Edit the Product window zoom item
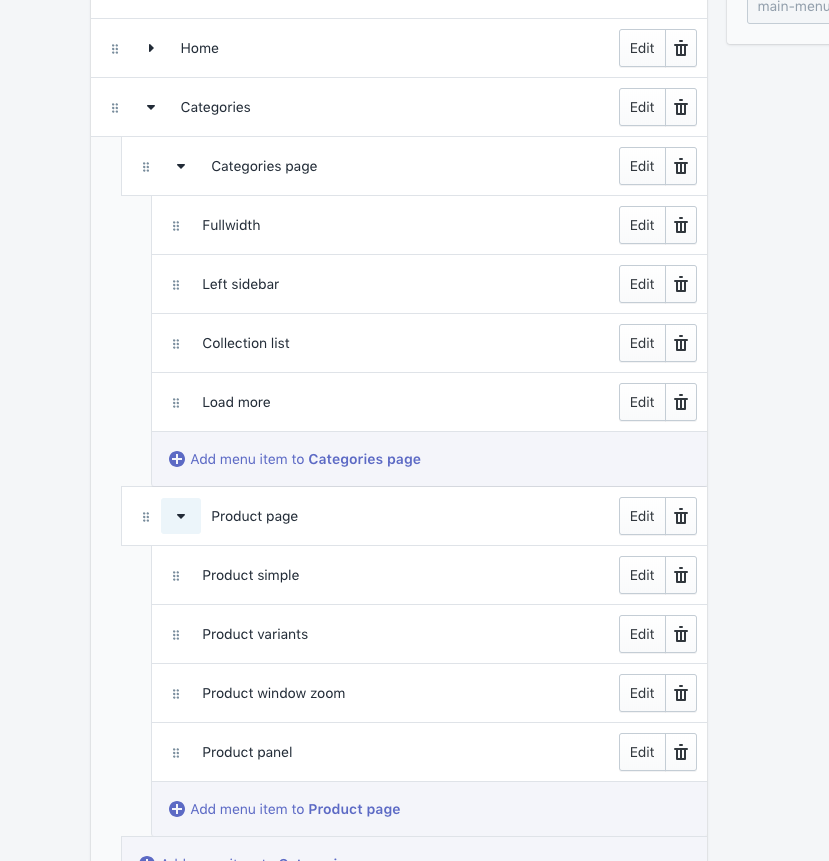Image resolution: width=829 pixels, height=861 pixels. [642, 693]
